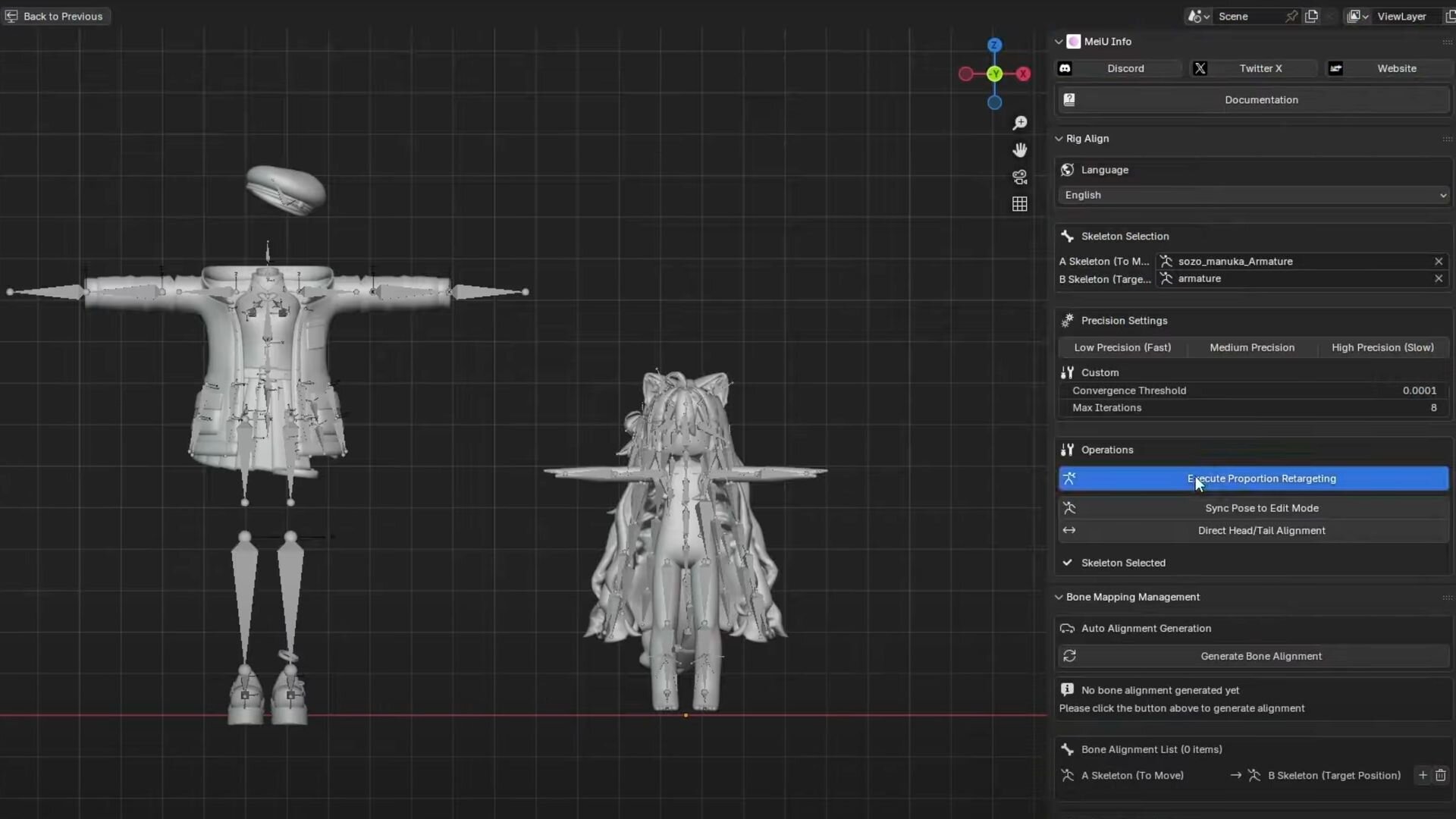
Task: Switch orthographic view with grid icon
Action: (1020, 204)
